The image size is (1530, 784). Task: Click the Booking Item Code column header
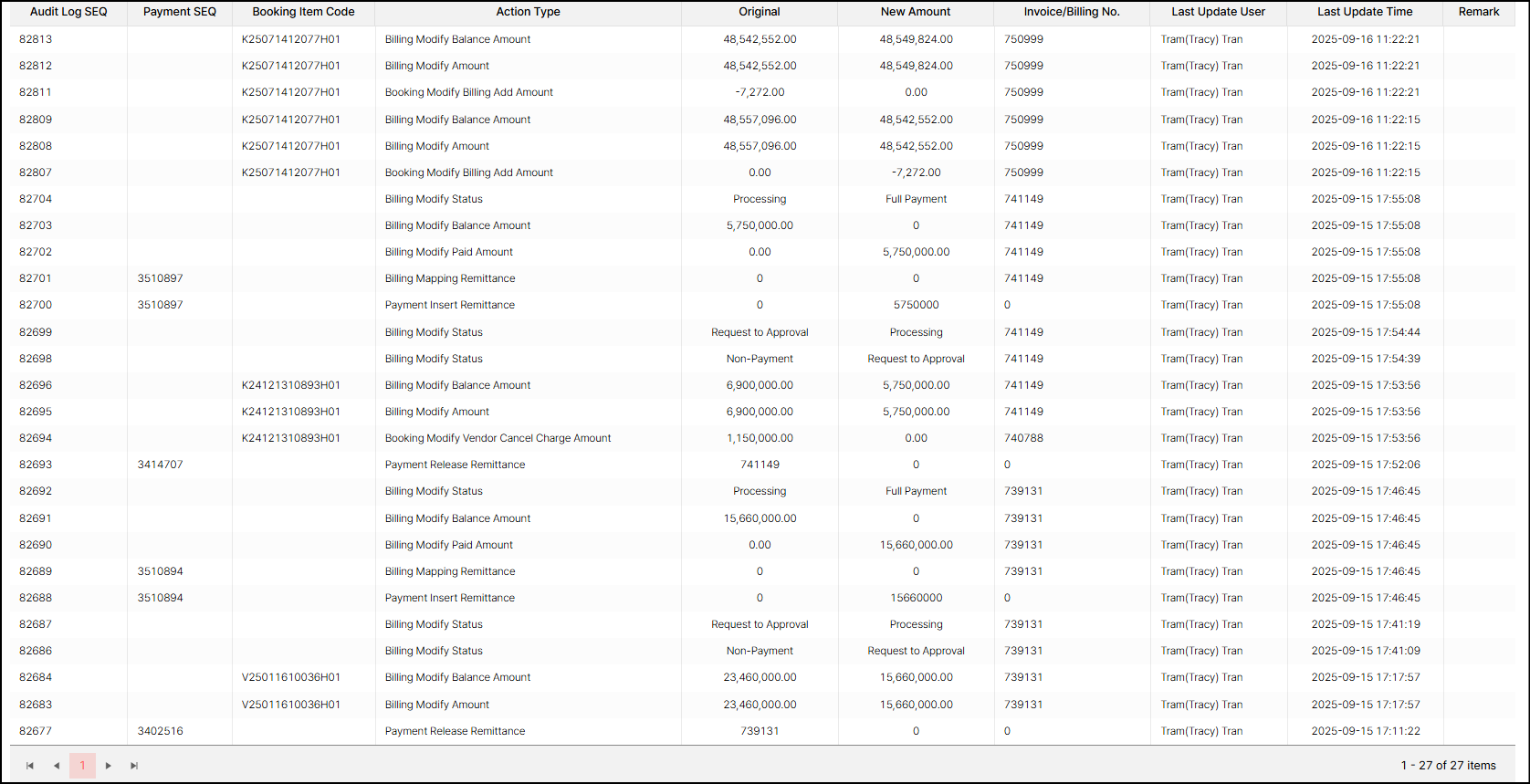[304, 12]
